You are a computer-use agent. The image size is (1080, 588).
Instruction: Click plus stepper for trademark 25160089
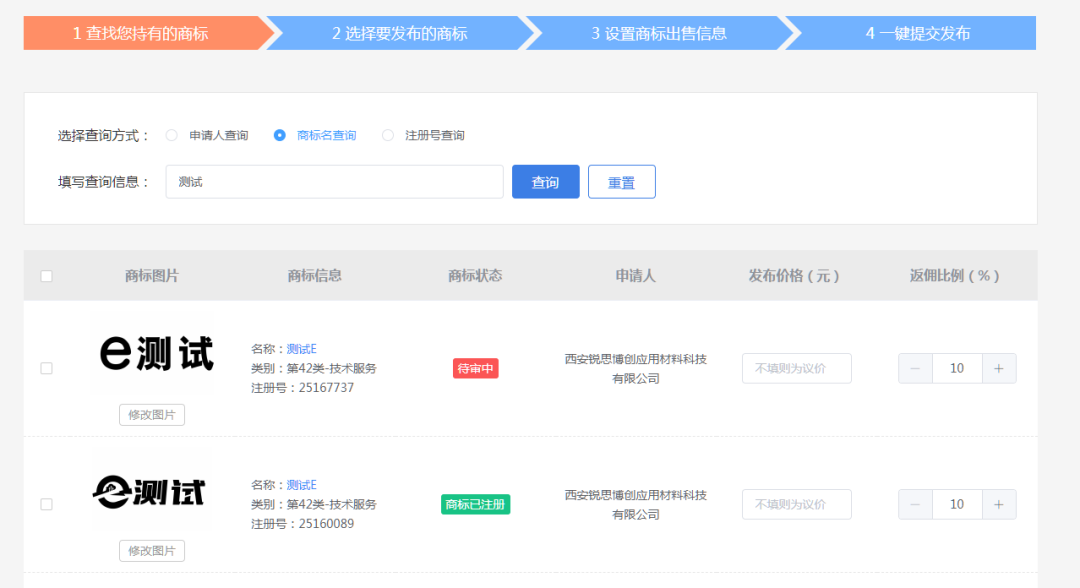coord(999,504)
